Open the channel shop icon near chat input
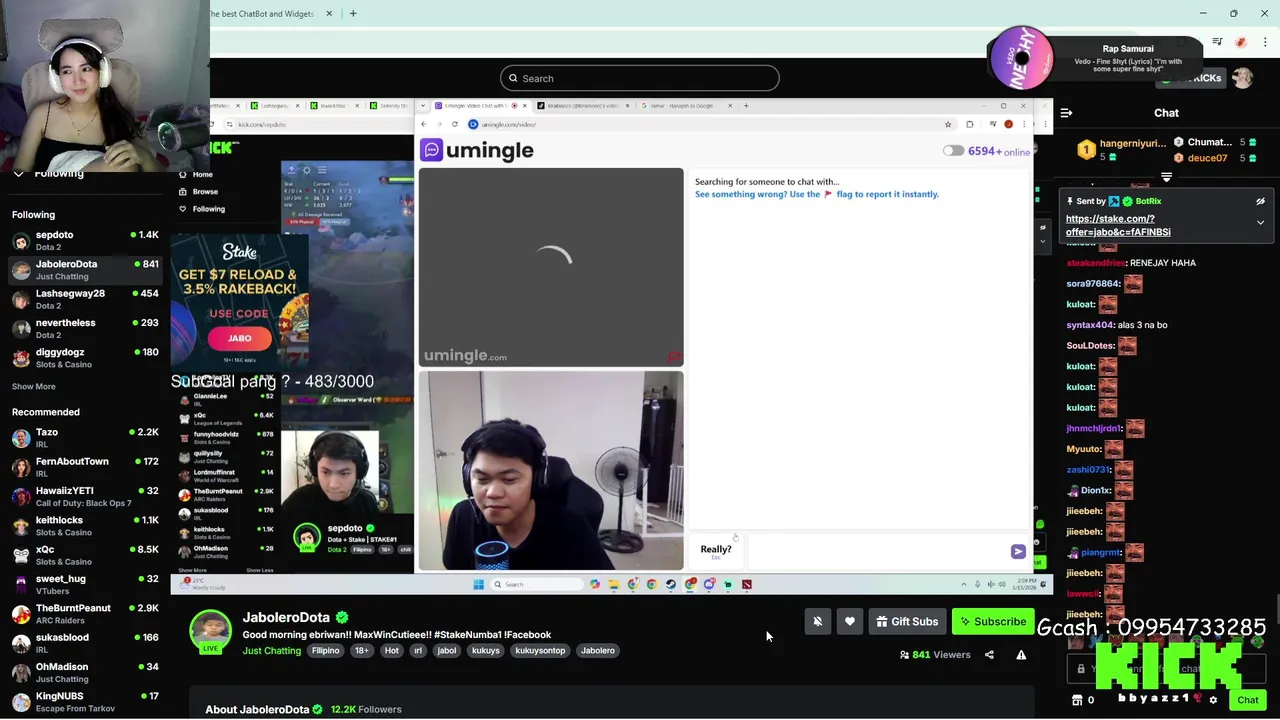This screenshot has width=1280, height=720. pyautogui.click(x=1077, y=700)
